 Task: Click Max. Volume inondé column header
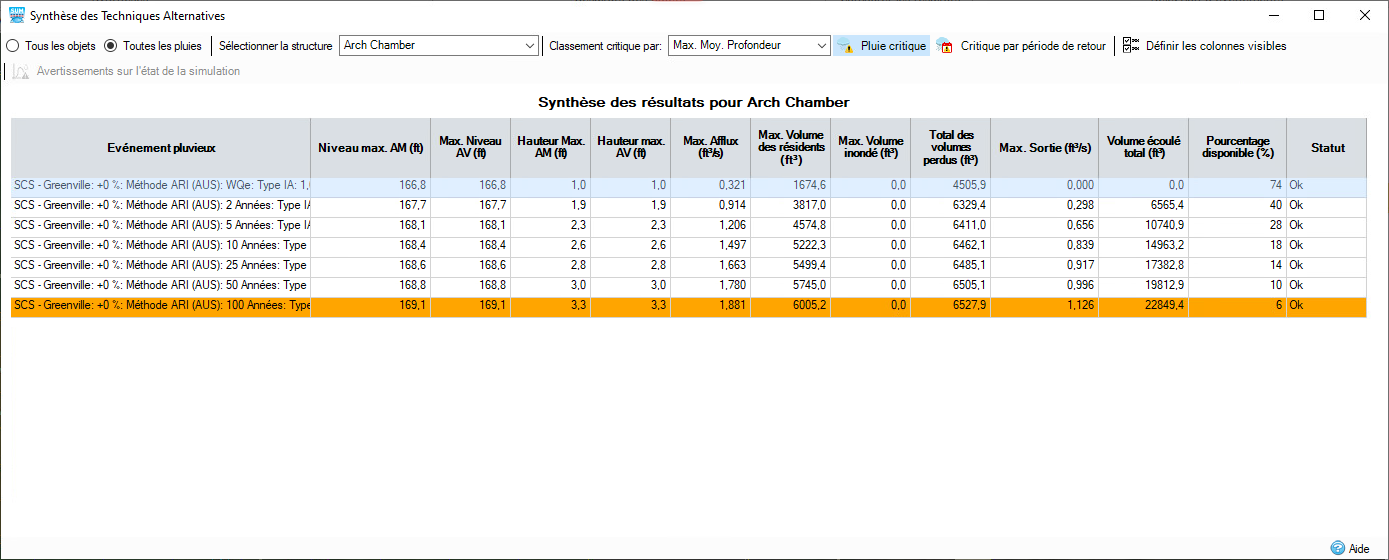click(871, 148)
